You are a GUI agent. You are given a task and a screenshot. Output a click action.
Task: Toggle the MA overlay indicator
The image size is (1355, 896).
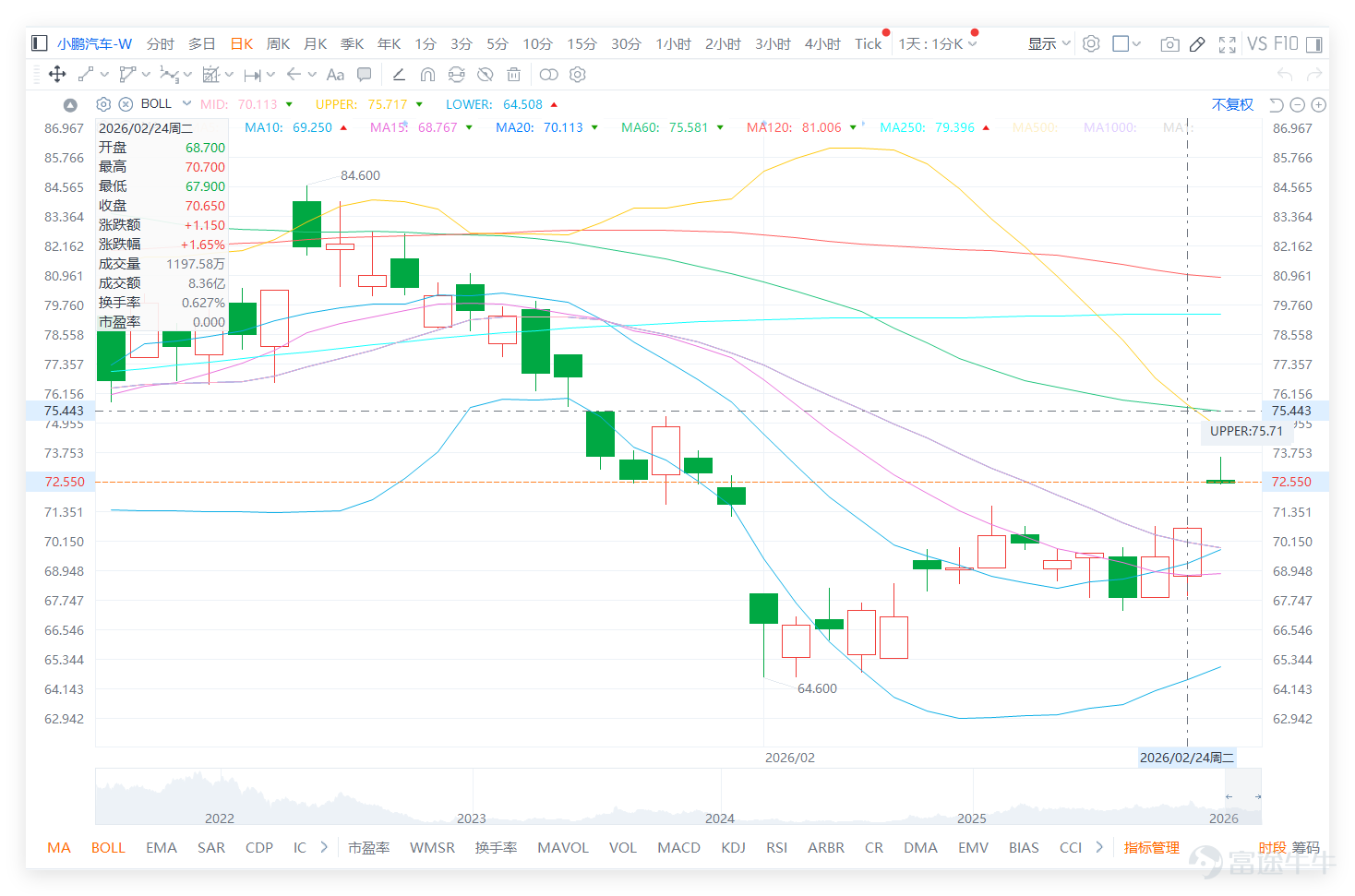58,847
